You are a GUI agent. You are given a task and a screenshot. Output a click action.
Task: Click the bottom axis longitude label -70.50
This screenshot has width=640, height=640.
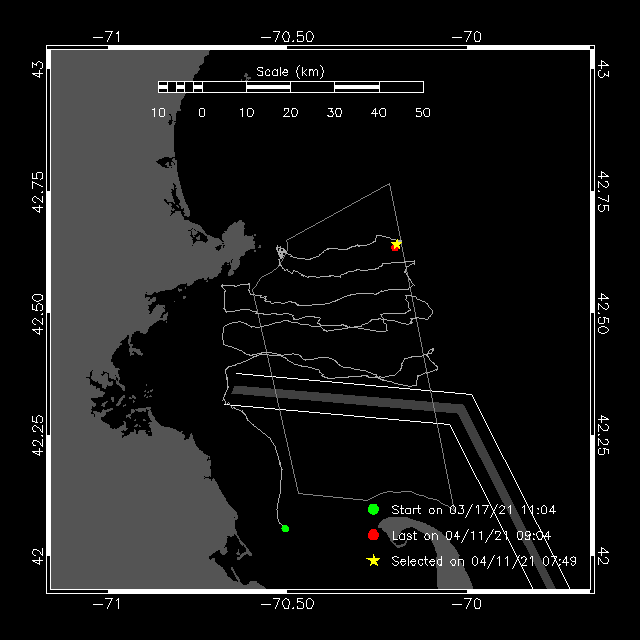click(287, 604)
